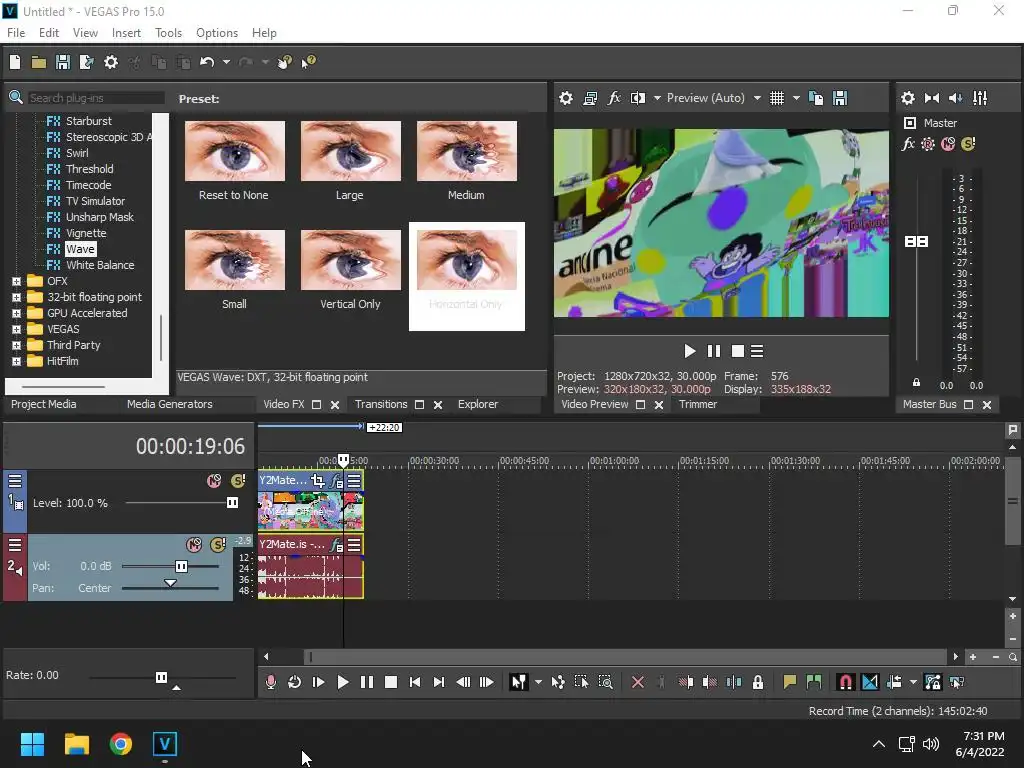Viewport: 1024px width, 768px height.
Task: Select Normal Edit tool in timeline toolbar
Action: pos(519,682)
